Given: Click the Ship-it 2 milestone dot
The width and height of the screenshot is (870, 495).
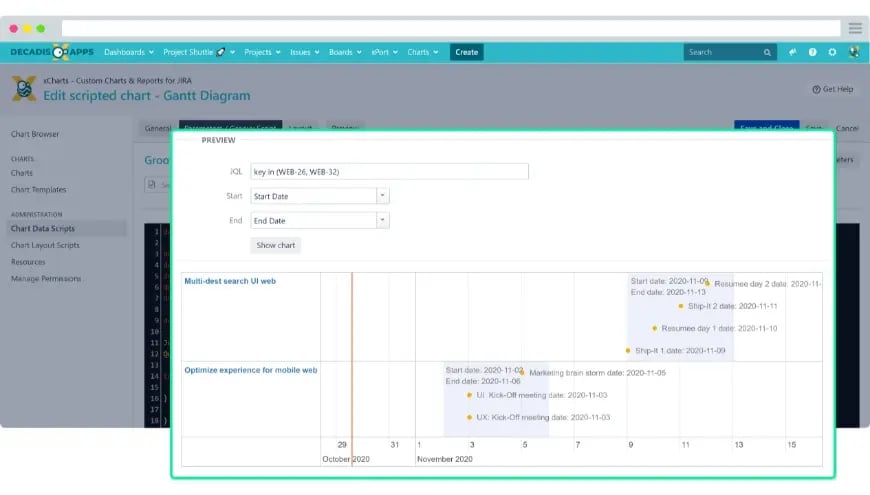Looking at the screenshot, I should (681, 306).
